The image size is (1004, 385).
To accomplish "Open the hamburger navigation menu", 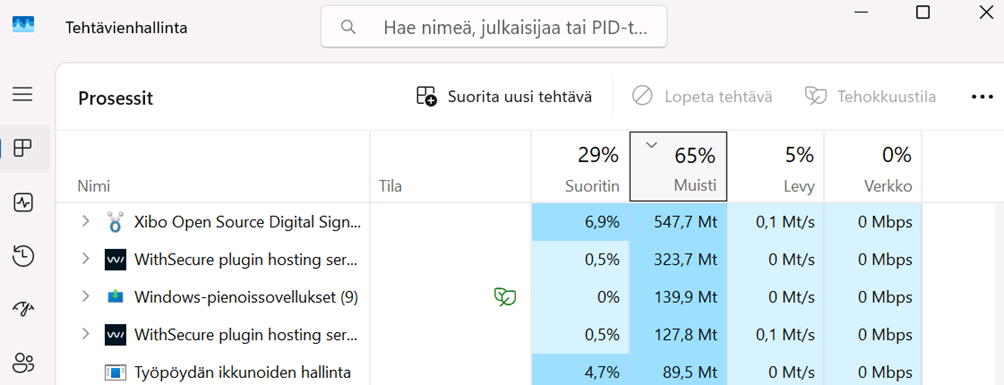I will click(22, 94).
